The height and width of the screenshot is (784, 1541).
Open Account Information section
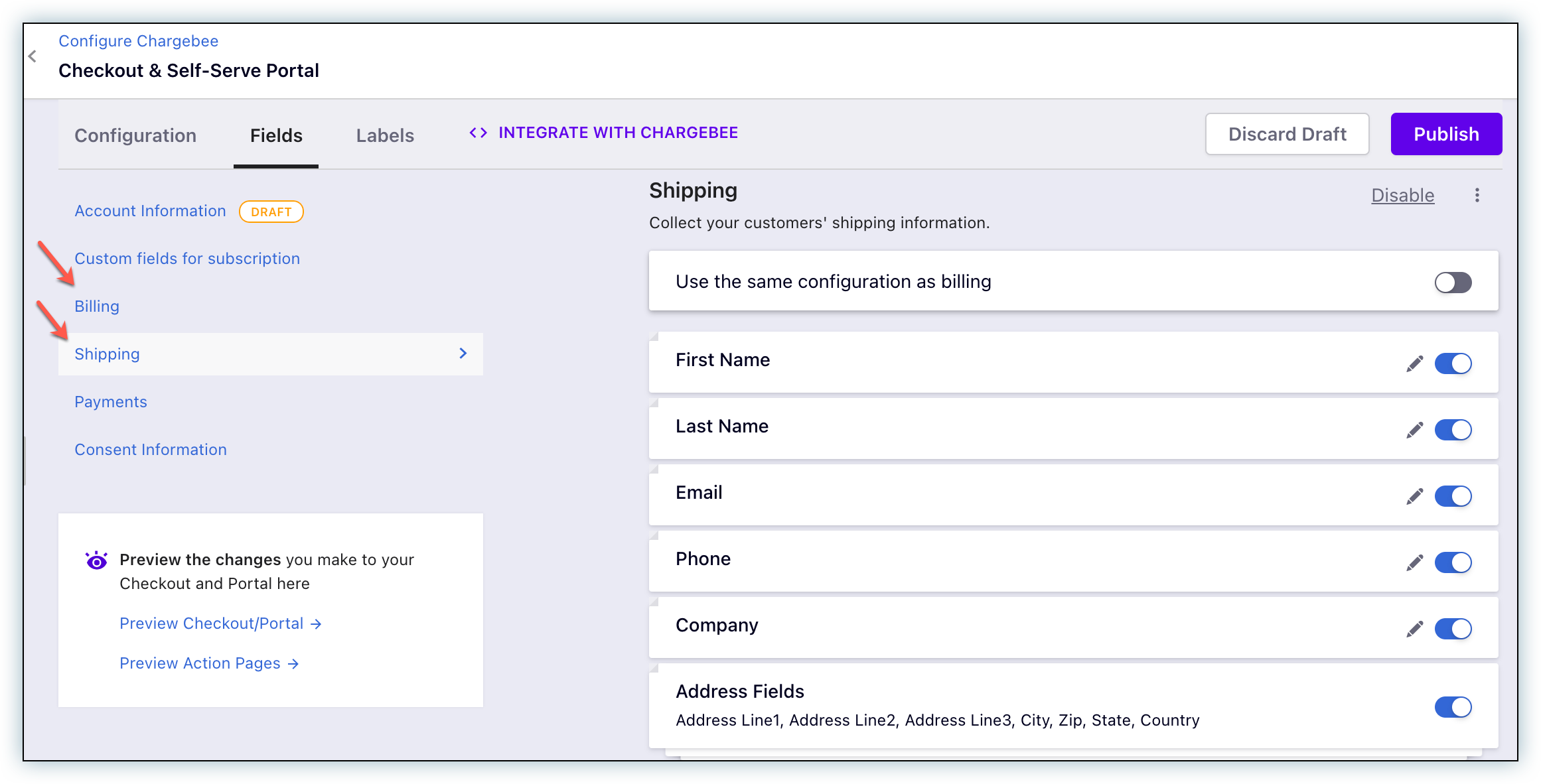tap(150, 211)
